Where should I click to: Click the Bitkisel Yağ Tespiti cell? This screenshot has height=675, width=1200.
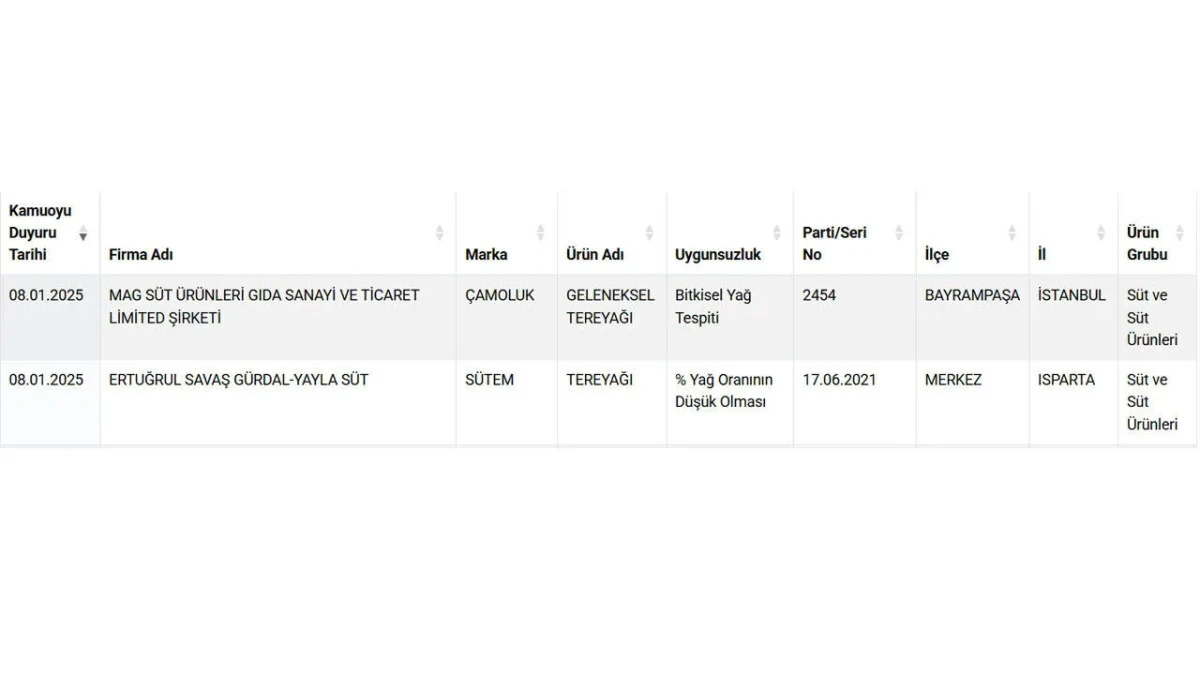click(713, 306)
